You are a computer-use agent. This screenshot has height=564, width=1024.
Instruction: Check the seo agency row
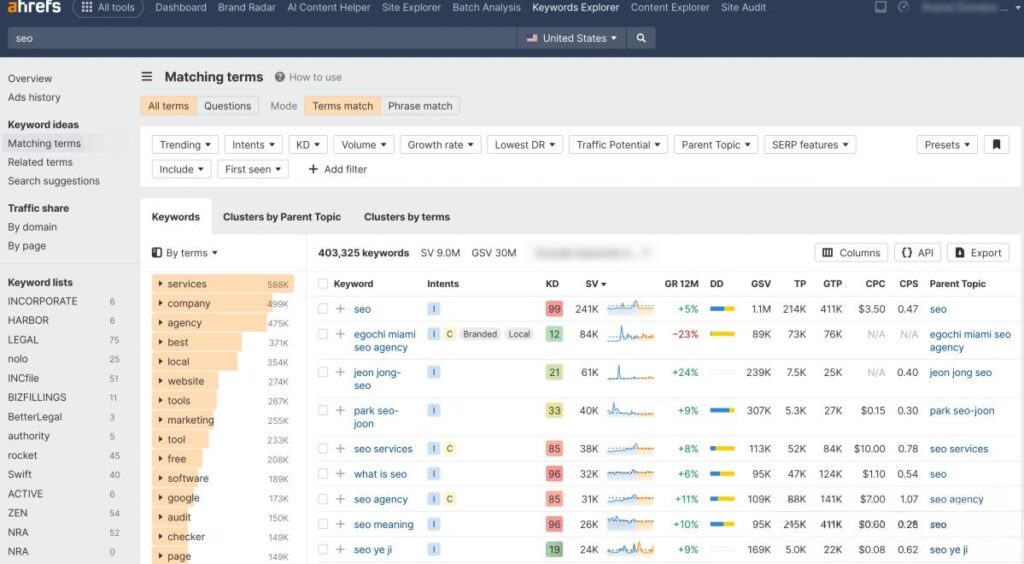pyautogui.click(x=323, y=499)
